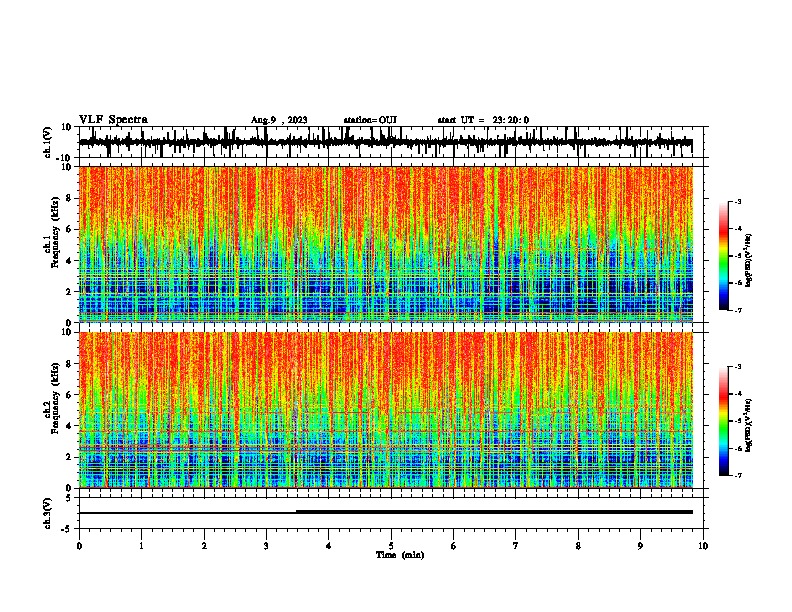Viewport: 792px width, 612px height.
Task: Click the ch.1 colorbar log(PSD) label
Action: point(749,260)
